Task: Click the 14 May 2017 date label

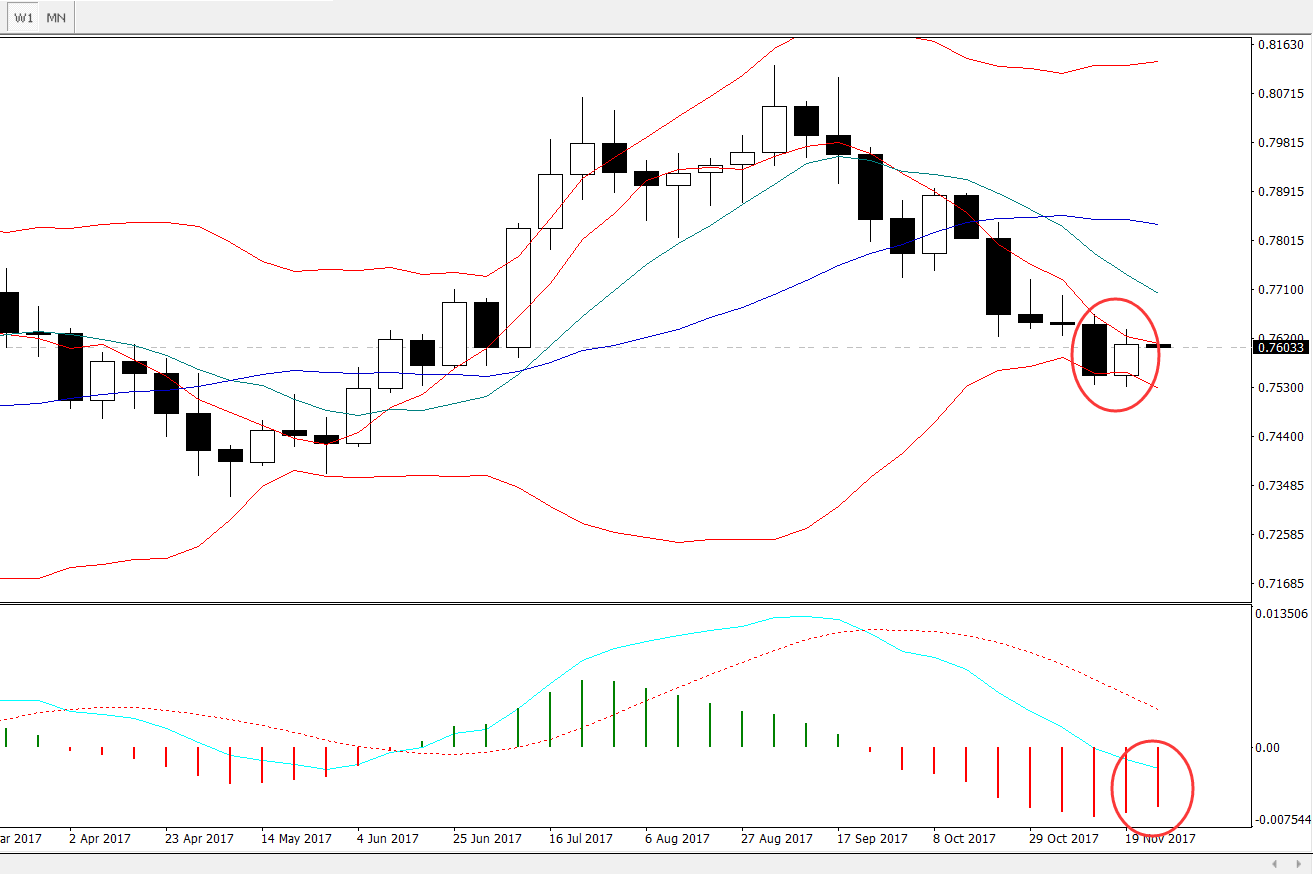Action: coord(294,839)
